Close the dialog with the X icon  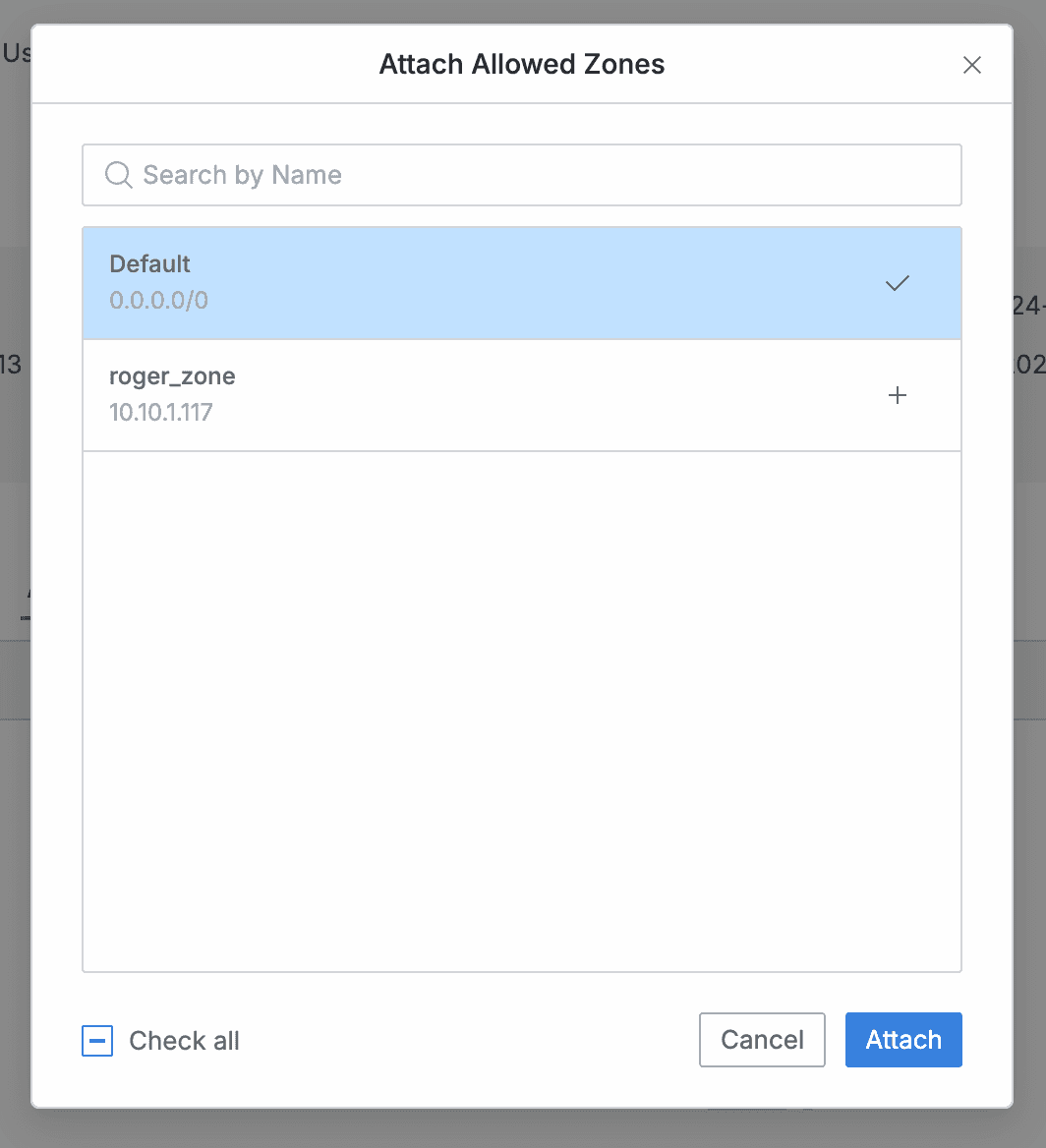coord(971,65)
